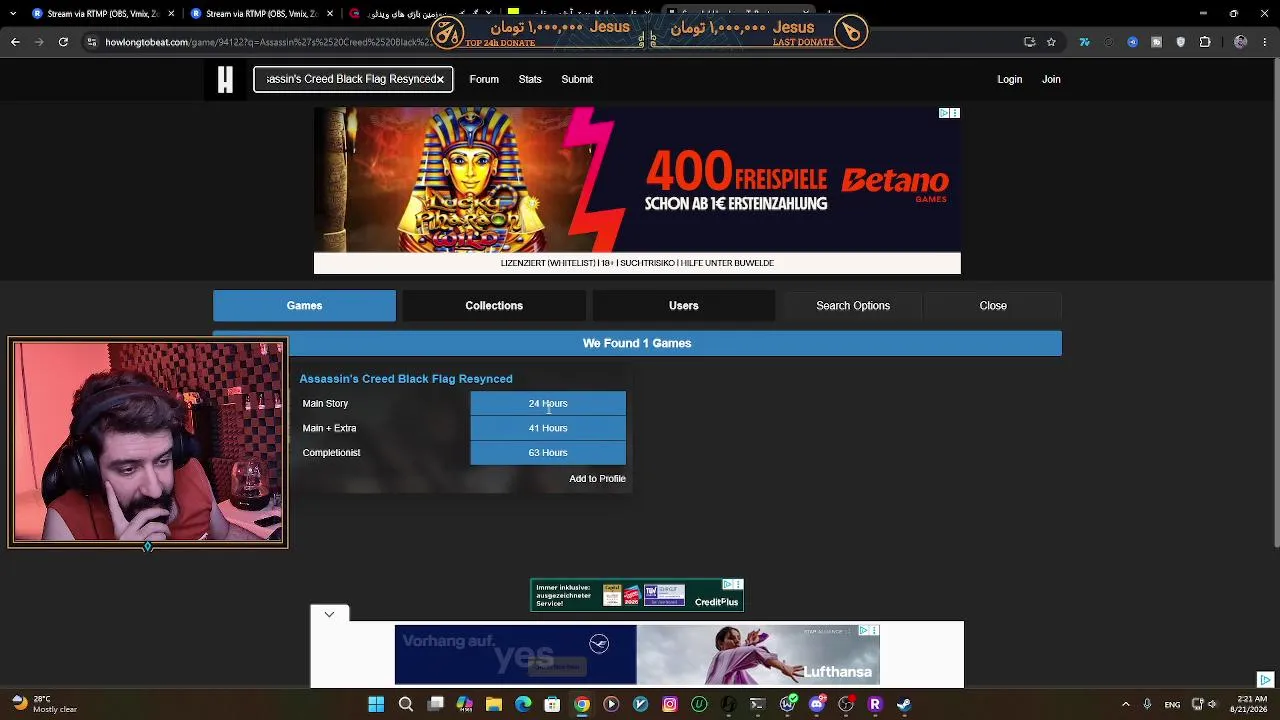The height and width of the screenshot is (720, 1280).
Task: Click the HowLongToBeat logo icon
Action: (225, 79)
